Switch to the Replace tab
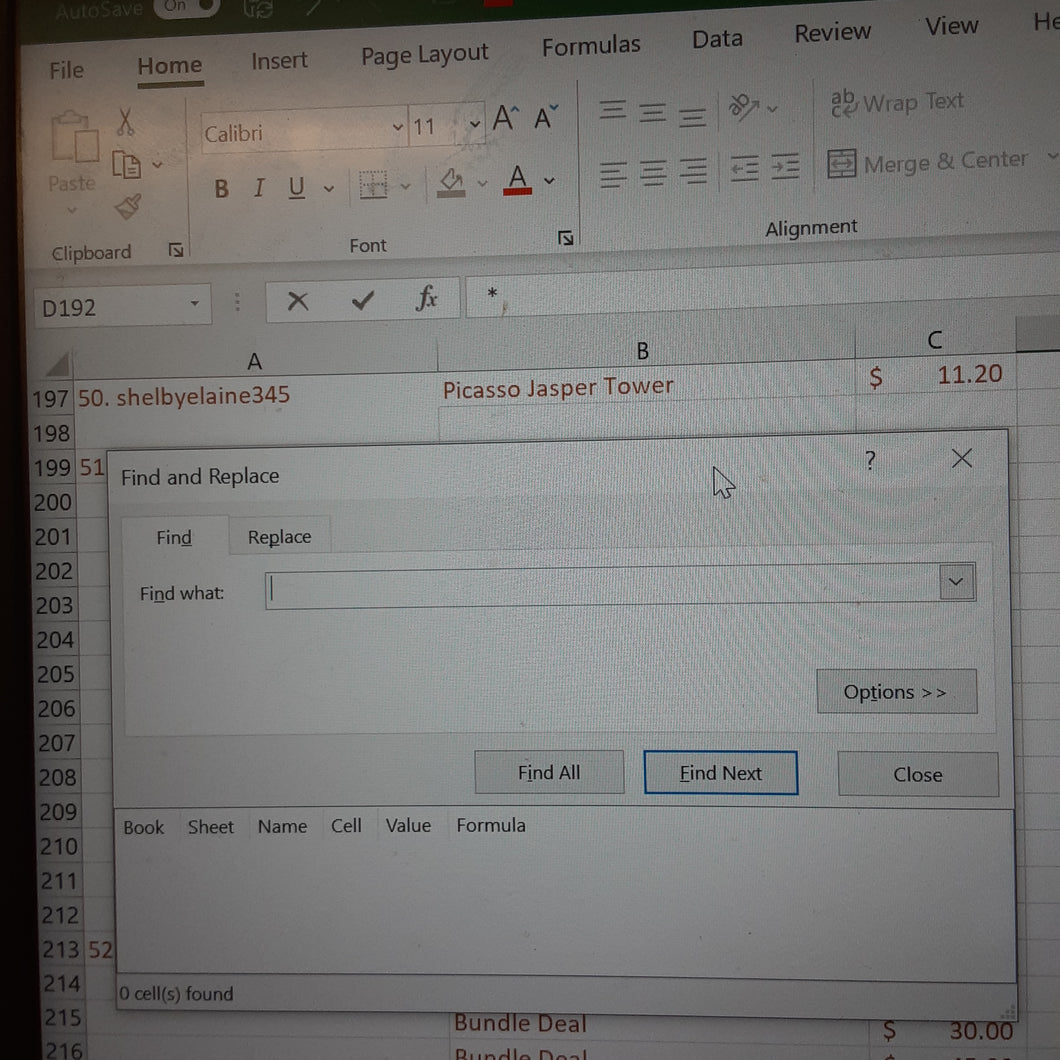This screenshot has height=1060, width=1060. 279,537
